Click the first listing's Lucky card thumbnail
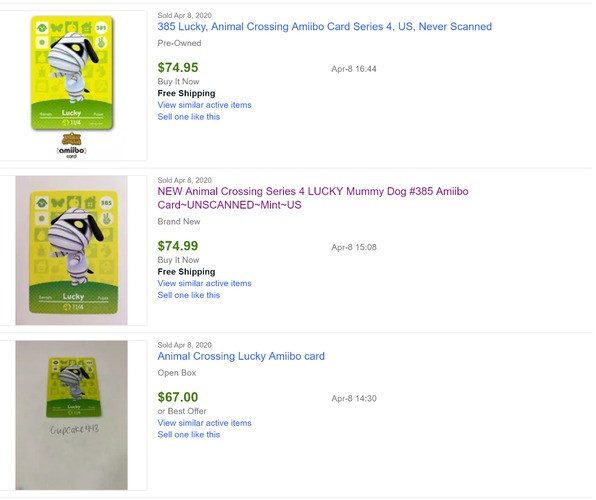This screenshot has height=500, width=596. pos(72,73)
